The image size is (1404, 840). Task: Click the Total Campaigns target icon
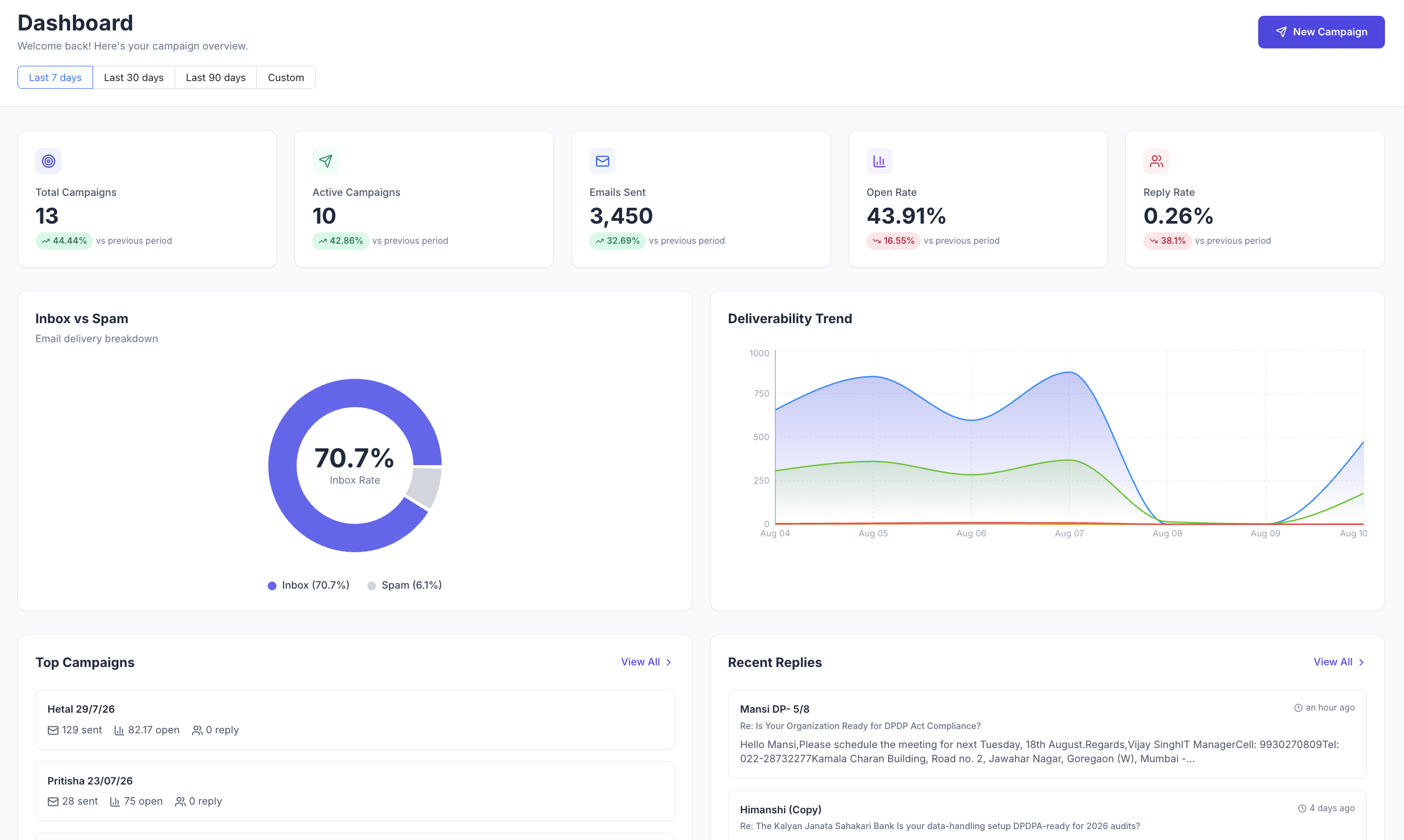tap(48, 162)
